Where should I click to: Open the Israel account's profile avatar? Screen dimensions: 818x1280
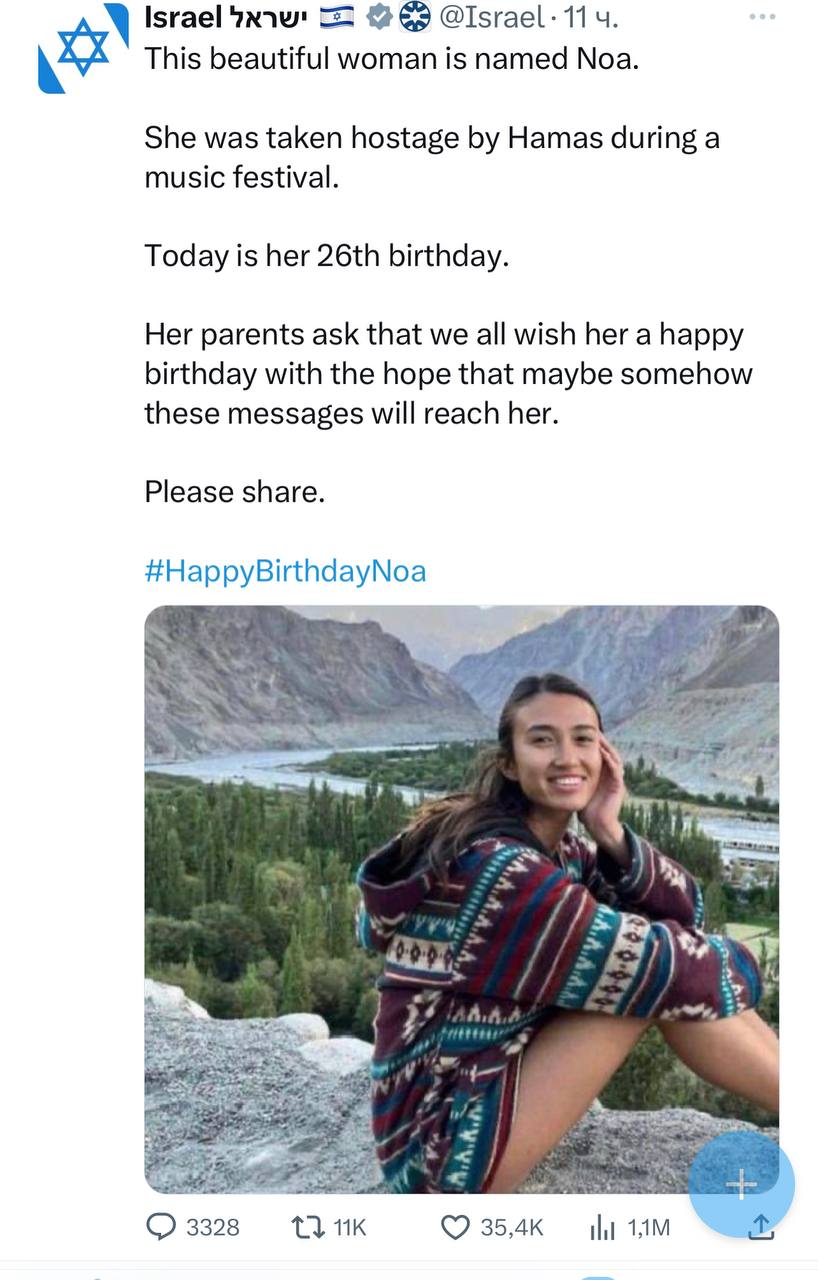tap(83, 48)
